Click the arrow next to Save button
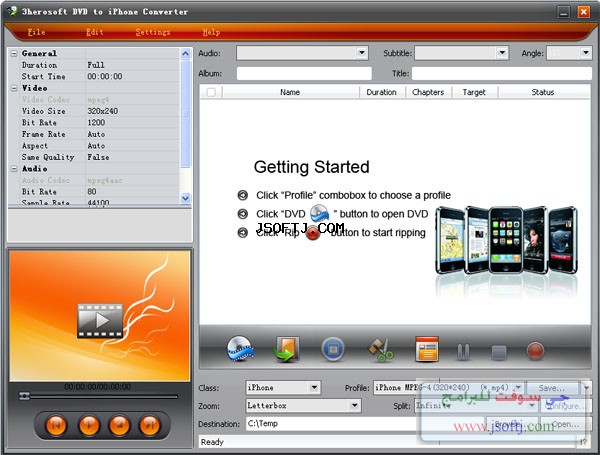600x455 pixels. point(586,388)
